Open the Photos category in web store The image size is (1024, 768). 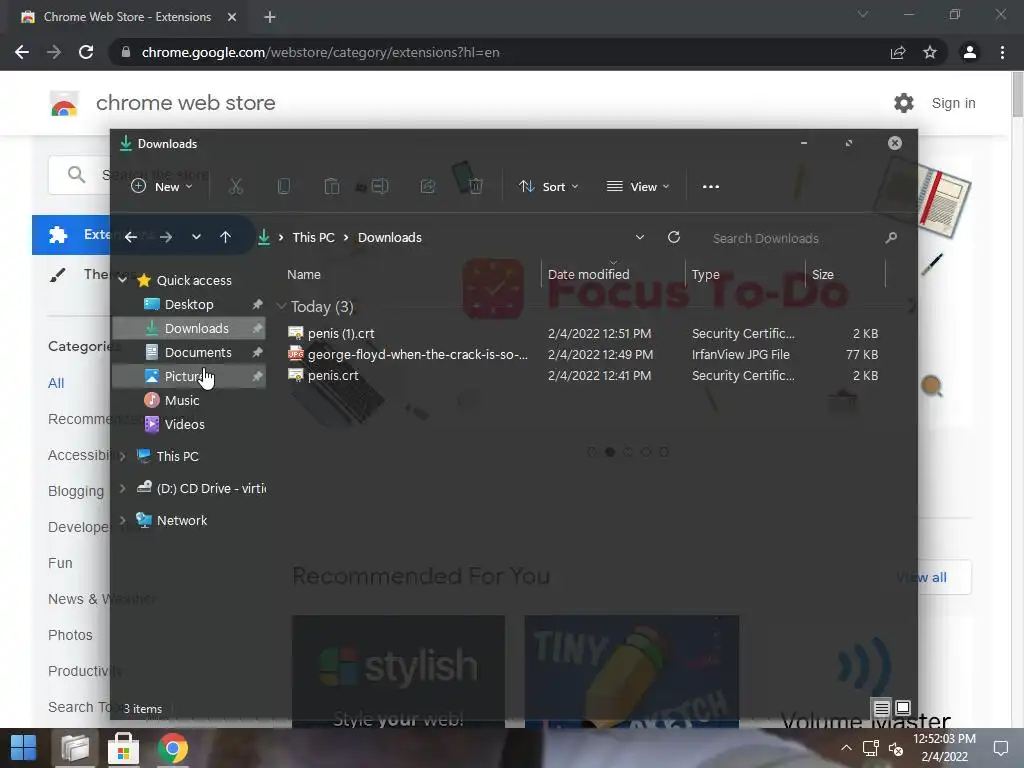pos(70,635)
